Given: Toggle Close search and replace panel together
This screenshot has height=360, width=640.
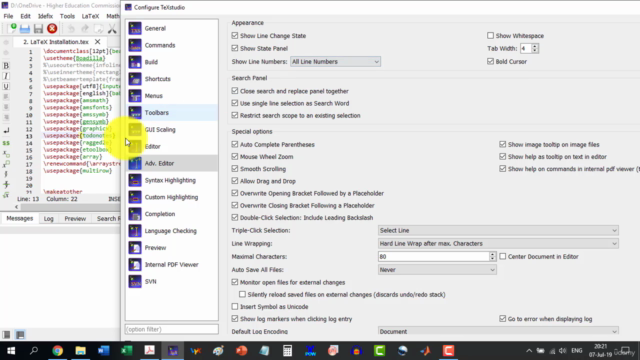Looking at the screenshot, I should [x=235, y=91].
